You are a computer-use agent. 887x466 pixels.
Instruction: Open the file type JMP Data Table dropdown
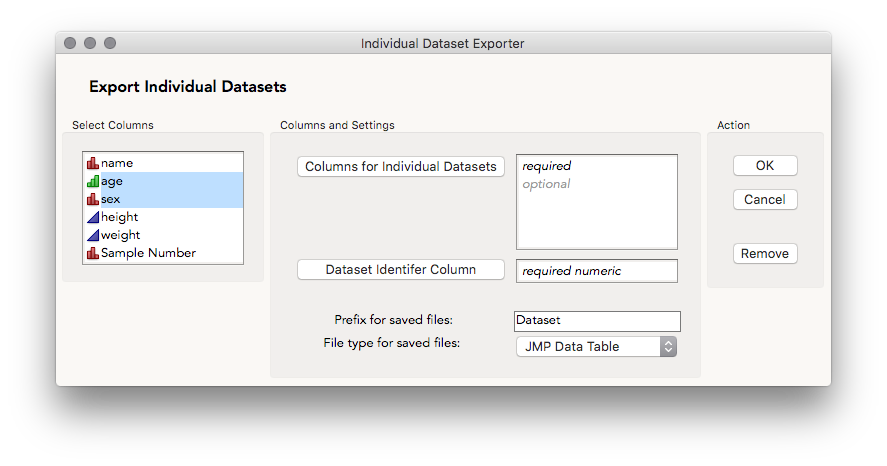click(596, 347)
